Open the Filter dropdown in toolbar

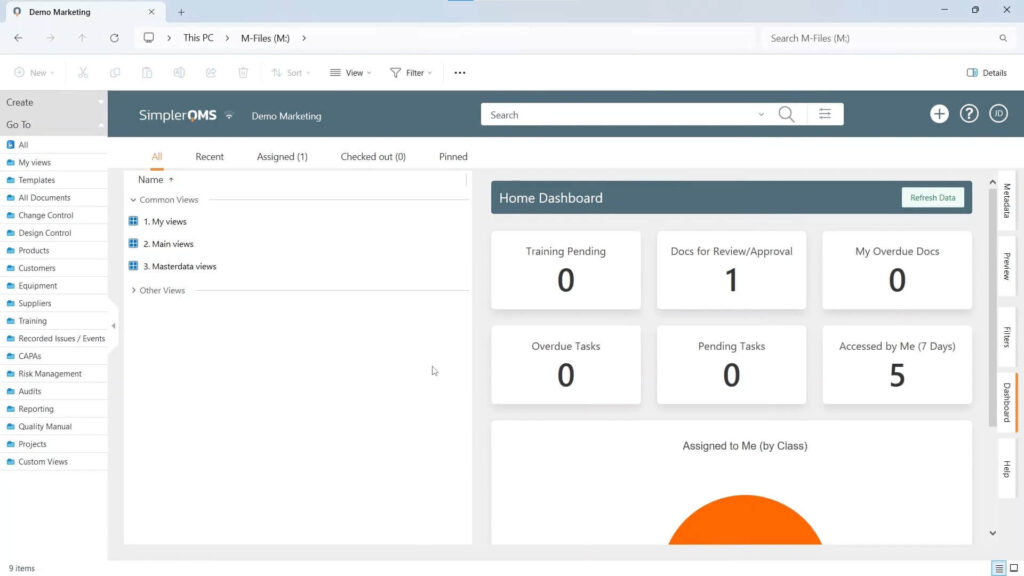coord(411,73)
